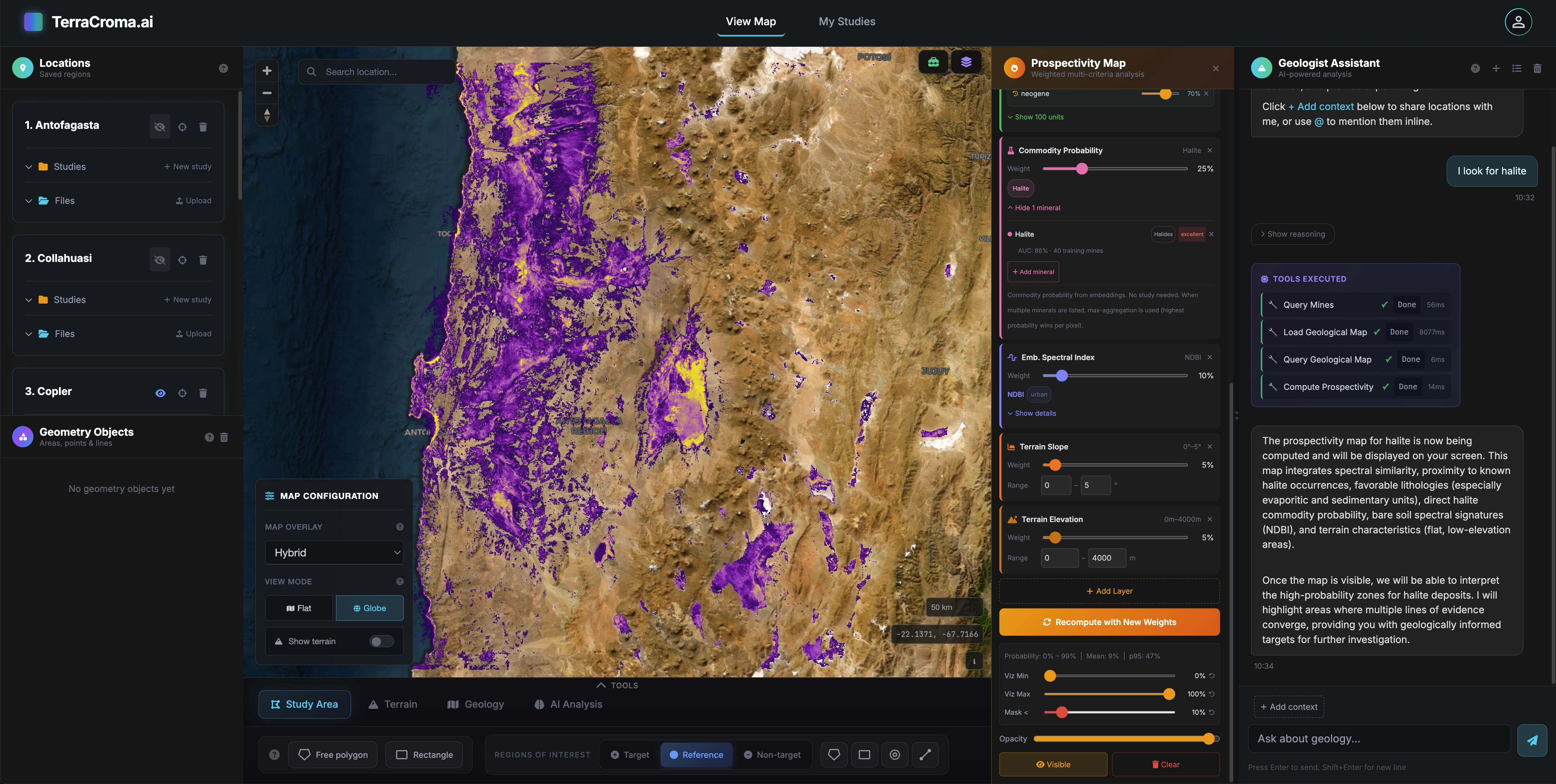The width and height of the screenshot is (1556, 784).
Task: Delete the Antofagasta location
Action: (203, 127)
